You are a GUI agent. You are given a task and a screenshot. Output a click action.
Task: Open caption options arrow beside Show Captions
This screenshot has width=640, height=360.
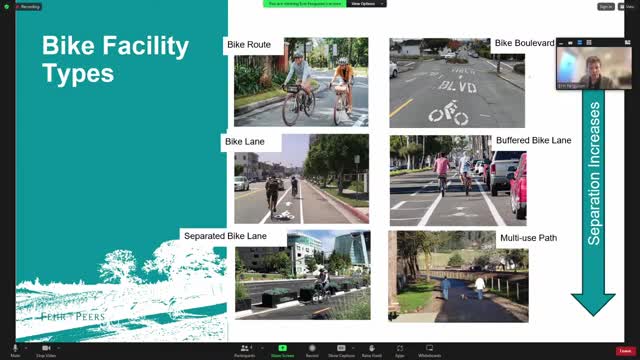[x=353, y=348]
